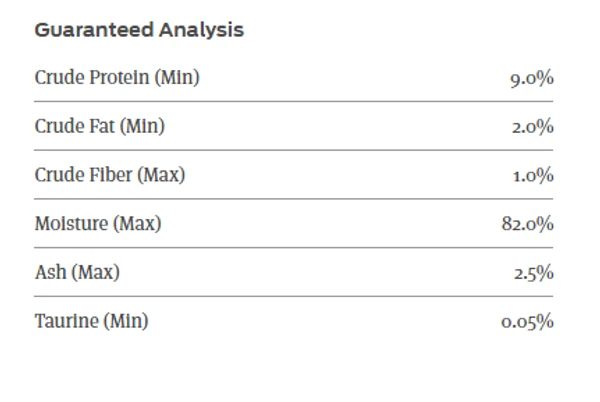
Task: Click the 2.5% ash value
Action: point(533,273)
